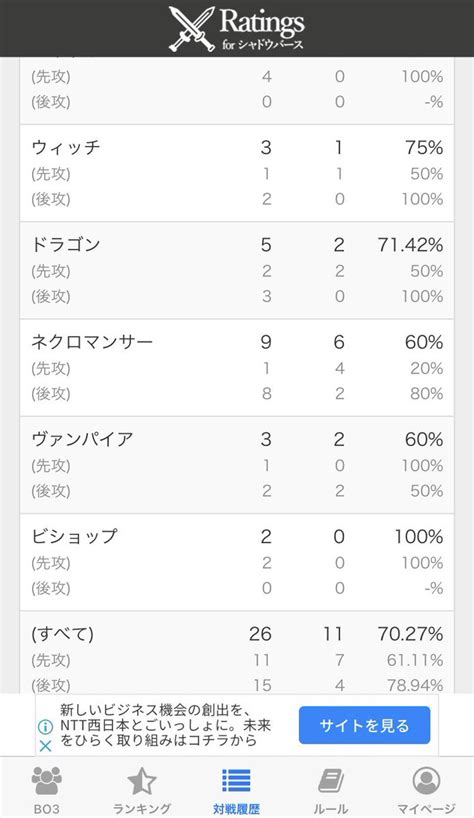
Task: Select the ネクロマンサー class row
Action: click(237, 368)
